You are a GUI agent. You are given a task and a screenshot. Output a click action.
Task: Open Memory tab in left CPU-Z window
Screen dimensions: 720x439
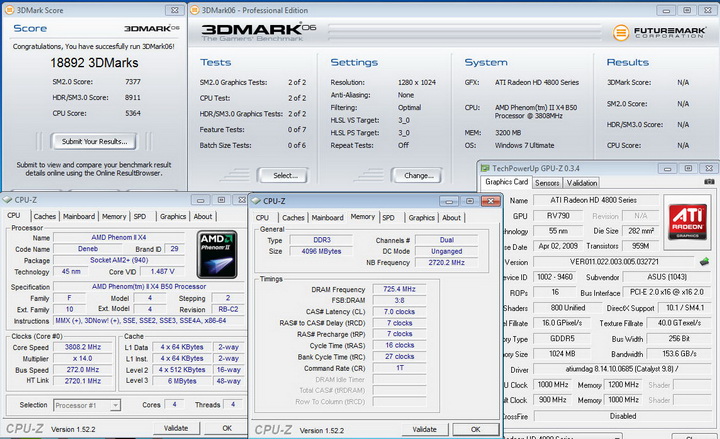click(x=114, y=216)
